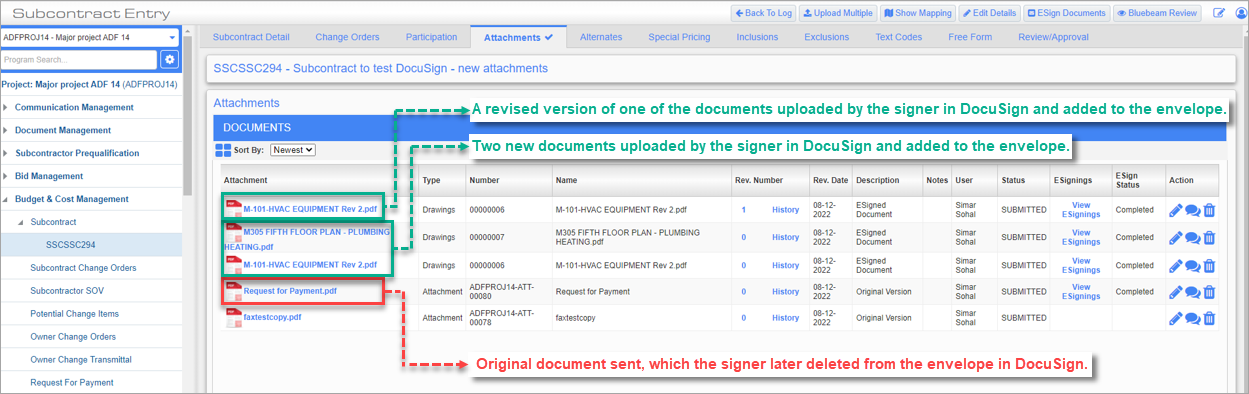Click PDF icon of M305 Fifth Floor Plan

[x=234, y=232]
